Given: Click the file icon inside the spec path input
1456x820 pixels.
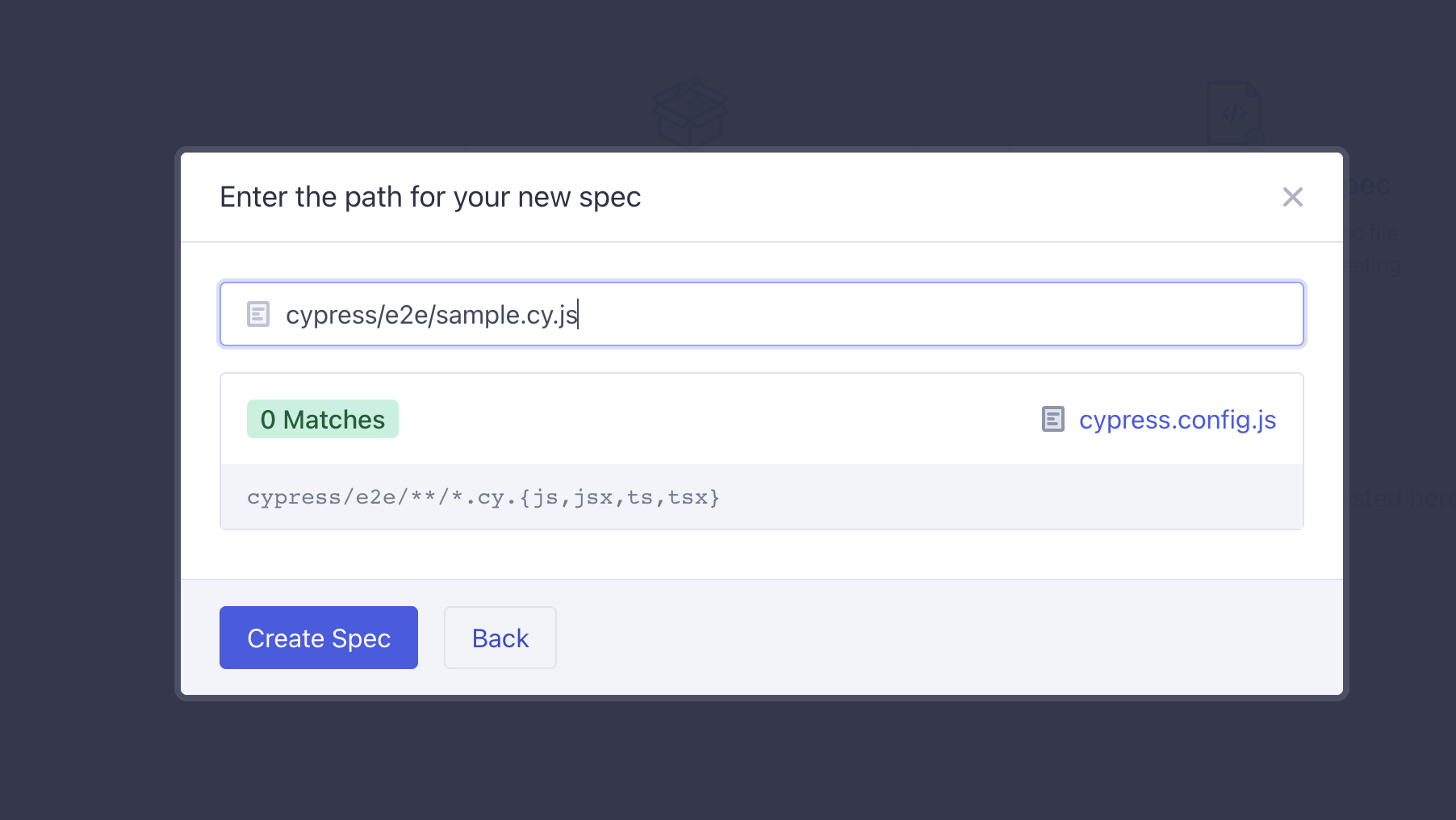Looking at the screenshot, I should click(257, 314).
